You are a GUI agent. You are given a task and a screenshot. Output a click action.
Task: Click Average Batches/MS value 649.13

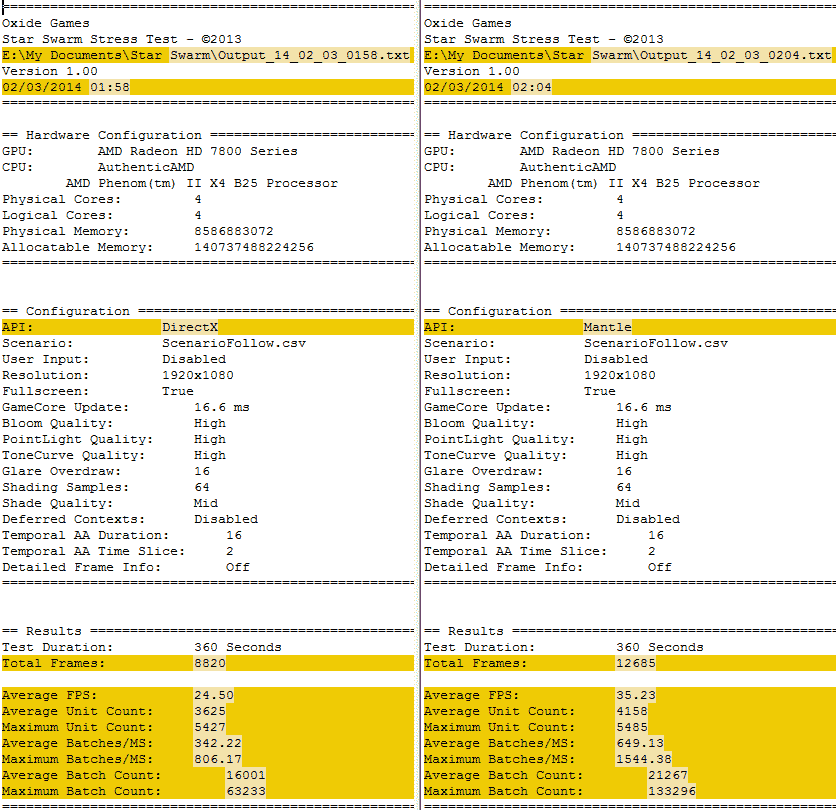click(x=640, y=743)
